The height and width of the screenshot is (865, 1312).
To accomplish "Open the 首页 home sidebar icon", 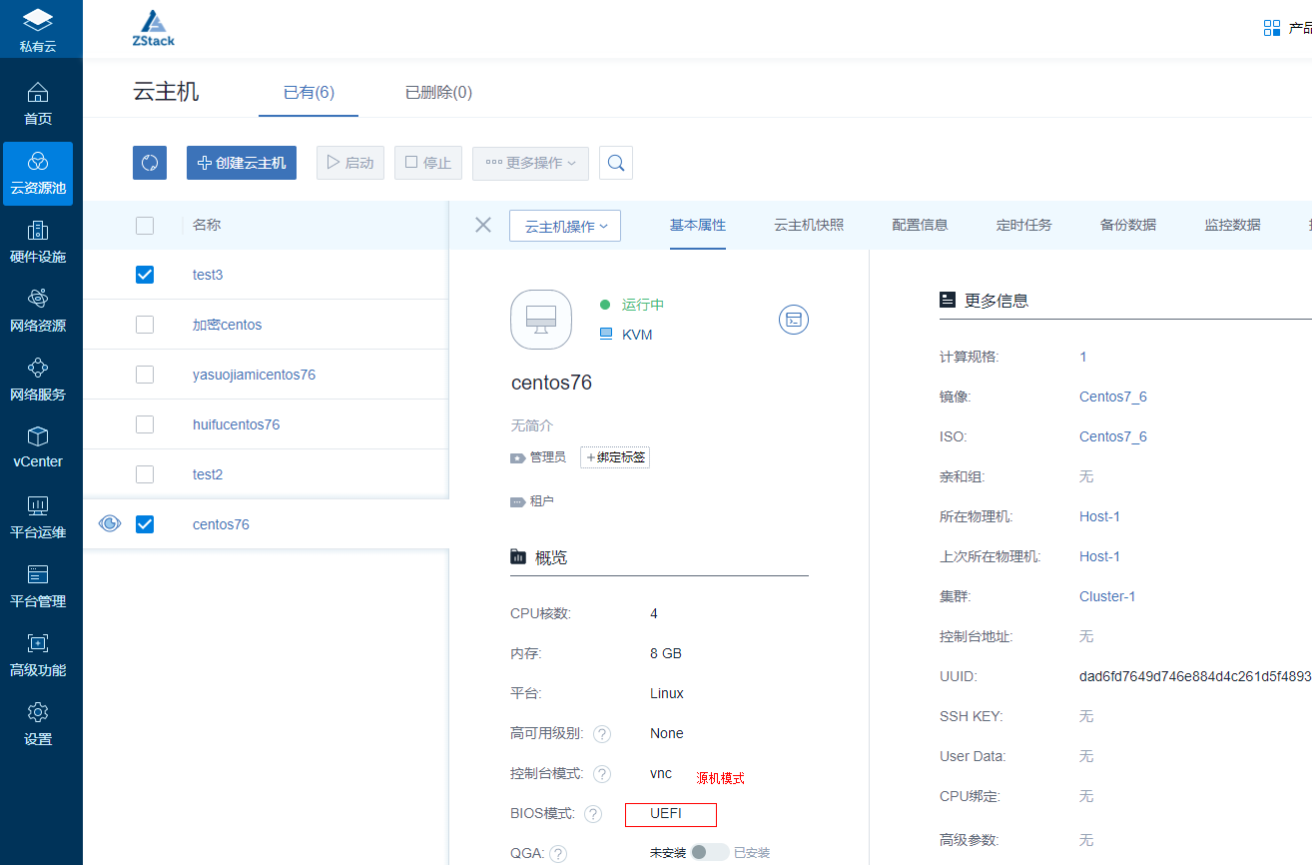I will pos(37,104).
